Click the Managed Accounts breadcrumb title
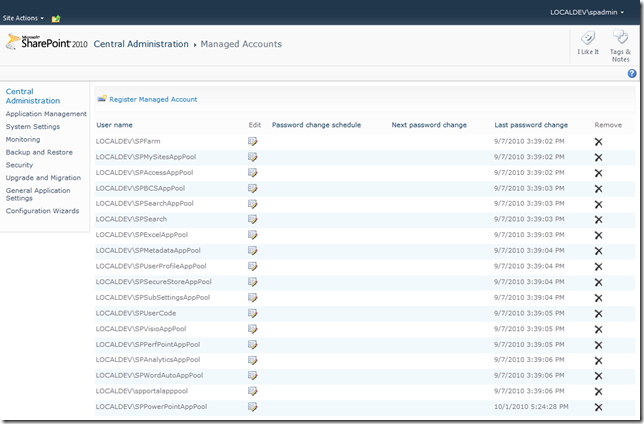Viewport: 644px width, 424px height. point(241,44)
